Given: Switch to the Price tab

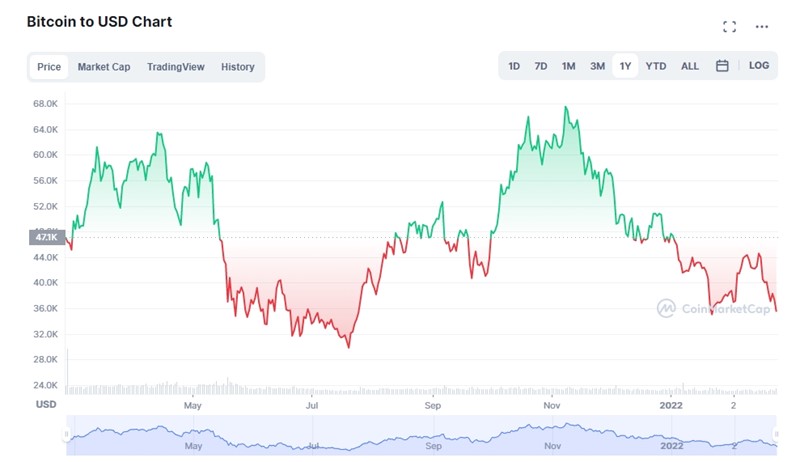Looking at the screenshot, I should click(x=49, y=67).
